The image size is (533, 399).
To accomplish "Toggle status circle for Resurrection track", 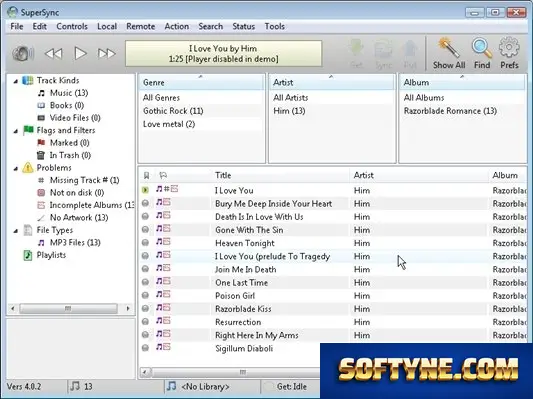I will (145, 322).
